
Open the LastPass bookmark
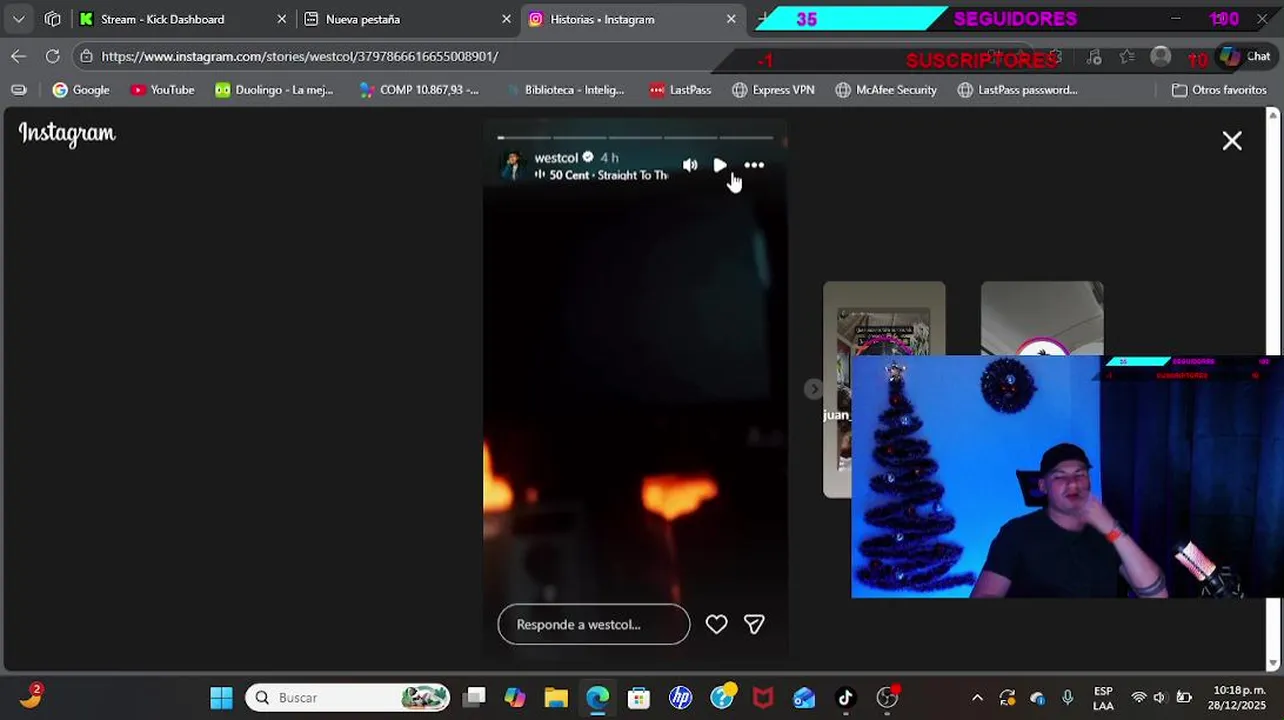coord(680,90)
